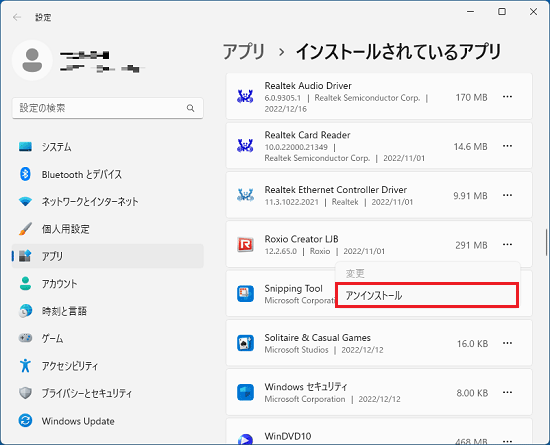Click the user profile avatar
The height and width of the screenshot is (445, 550).
pos(32,61)
